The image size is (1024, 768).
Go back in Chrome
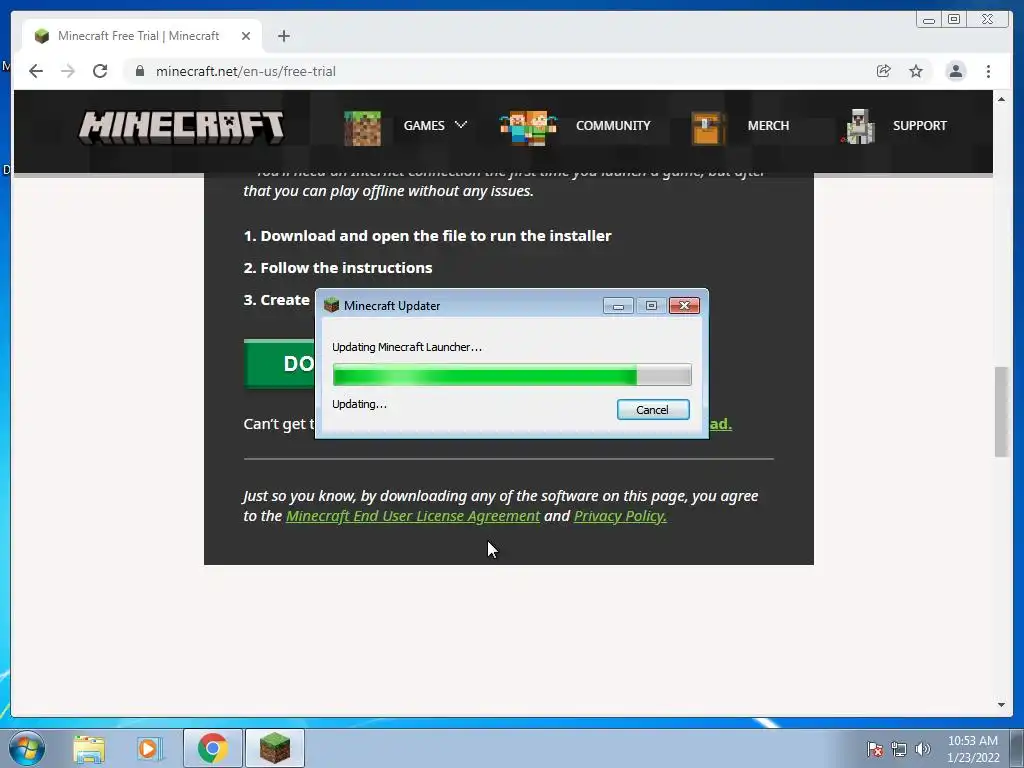coord(36,71)
